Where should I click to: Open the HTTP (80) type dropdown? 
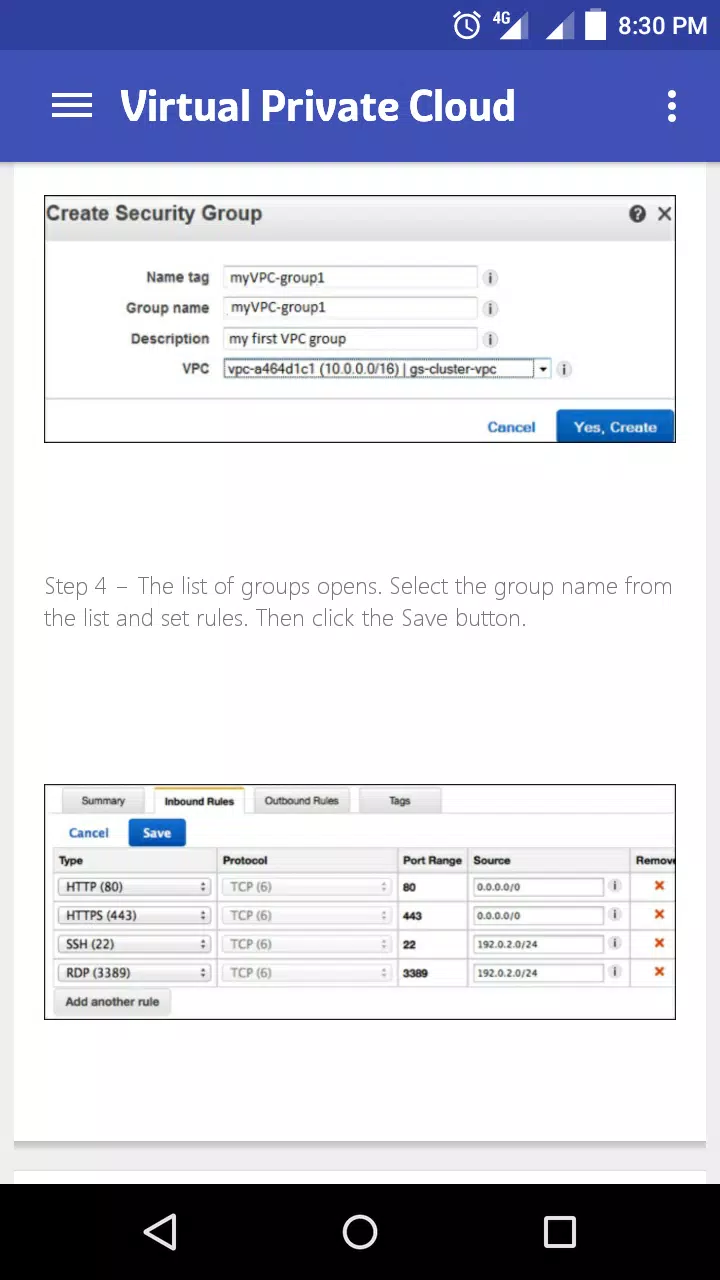point(135,887)
